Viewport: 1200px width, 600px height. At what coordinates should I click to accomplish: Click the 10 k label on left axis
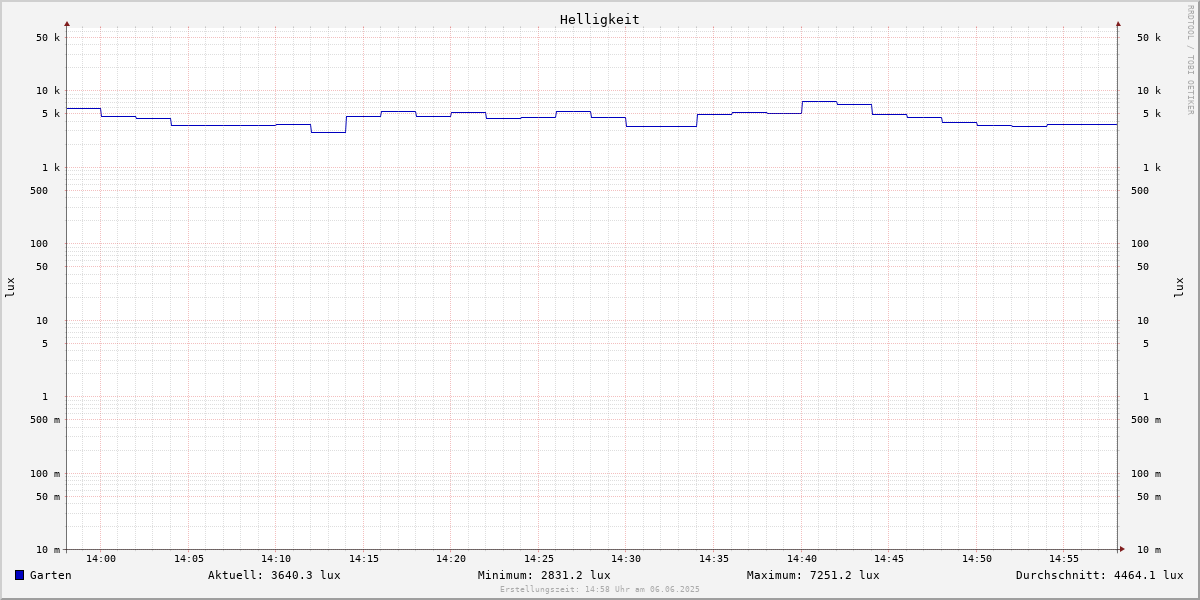48,91
